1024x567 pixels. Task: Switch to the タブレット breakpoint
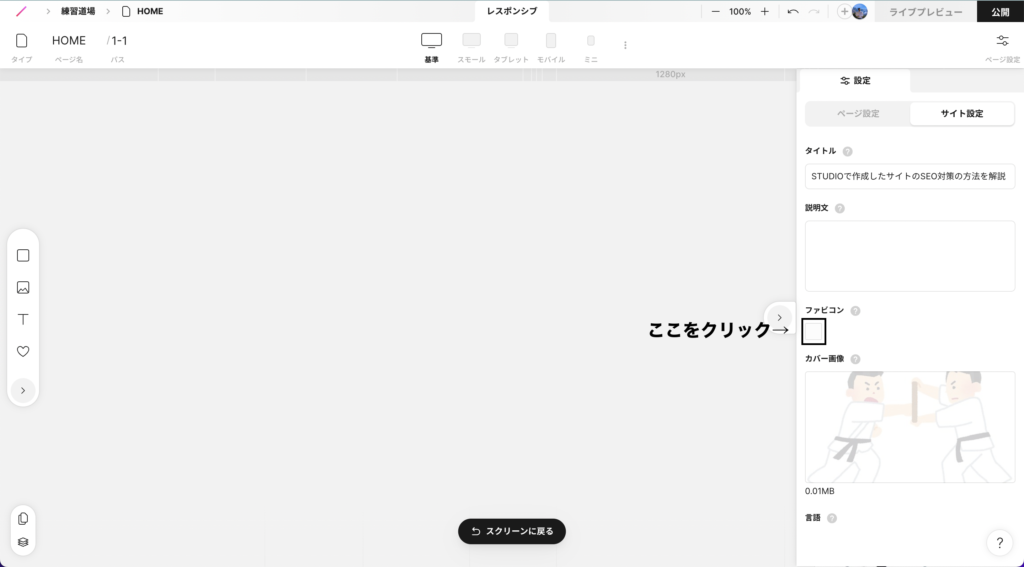tap(511, 48)
